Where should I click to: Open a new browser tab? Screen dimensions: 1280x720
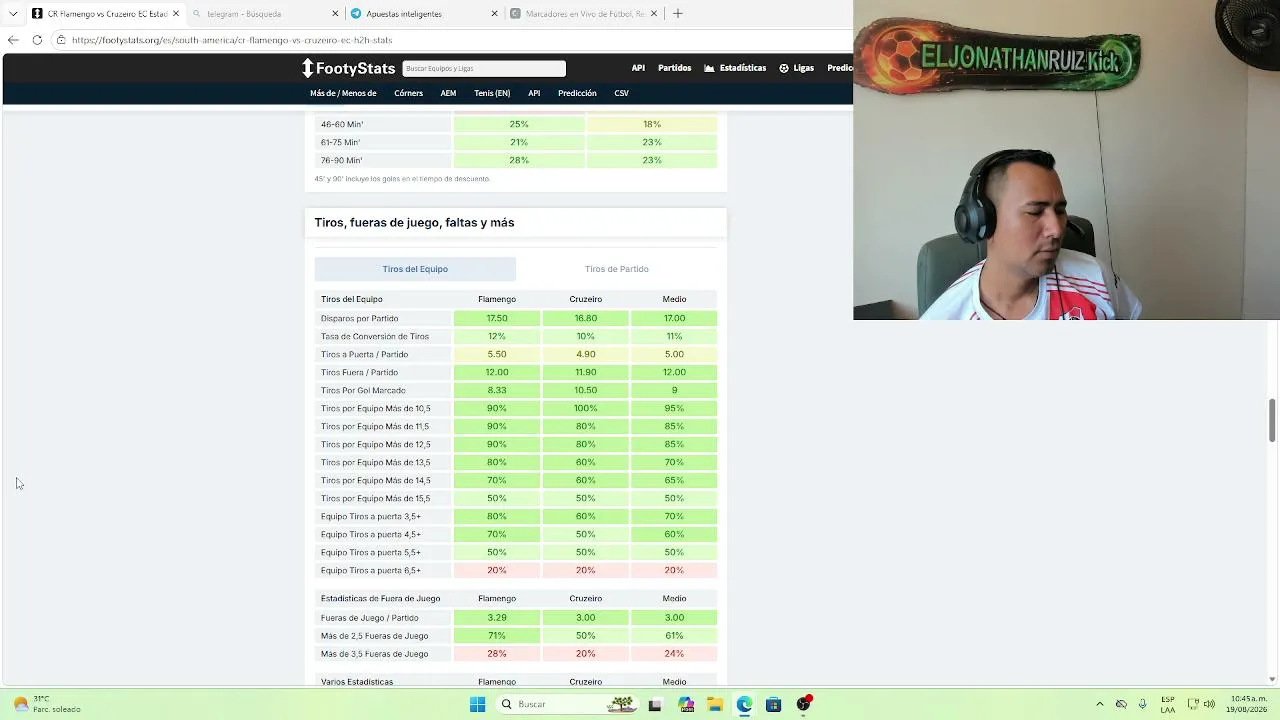point(677,14)
